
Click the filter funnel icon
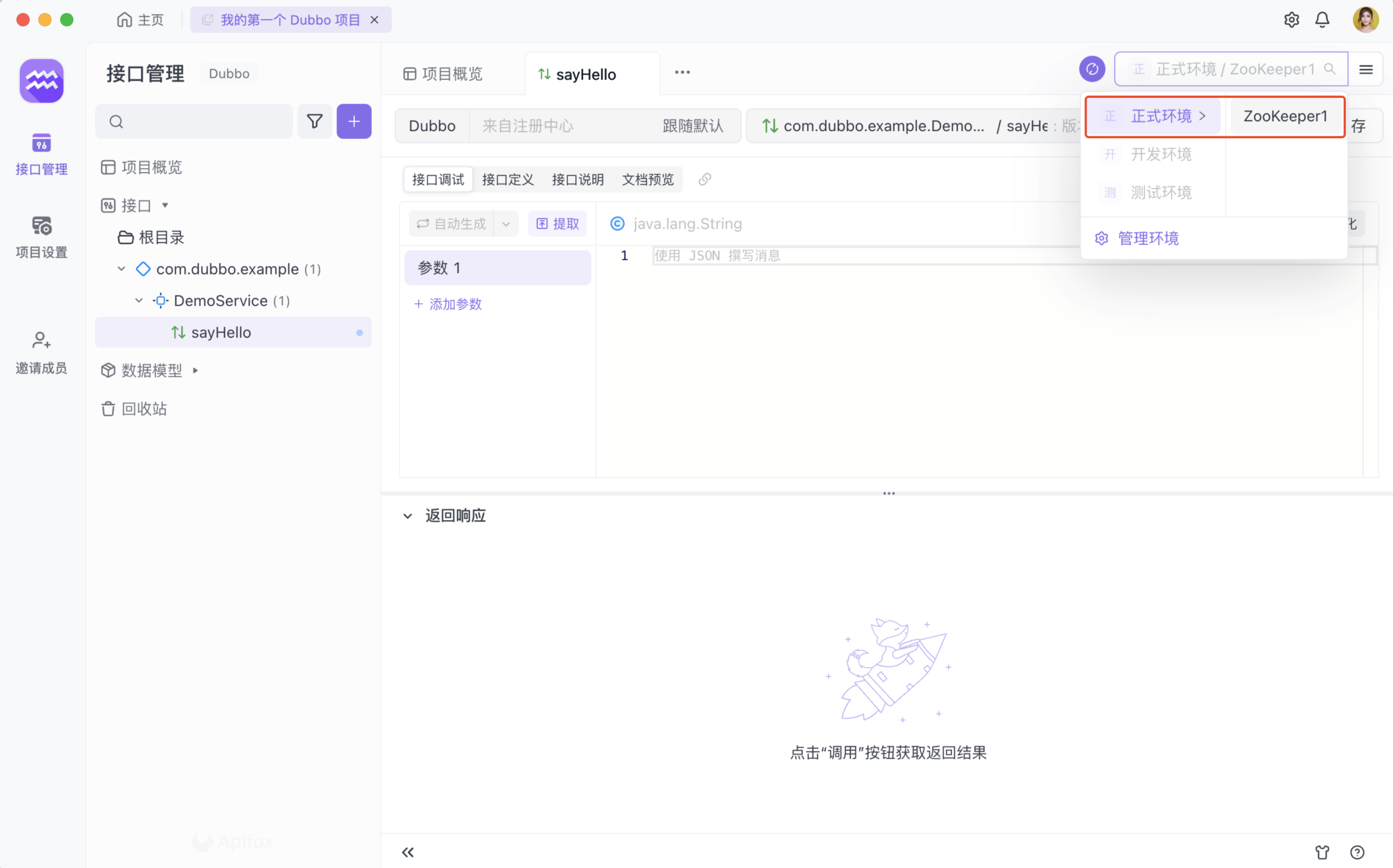[x=314, y=121]
